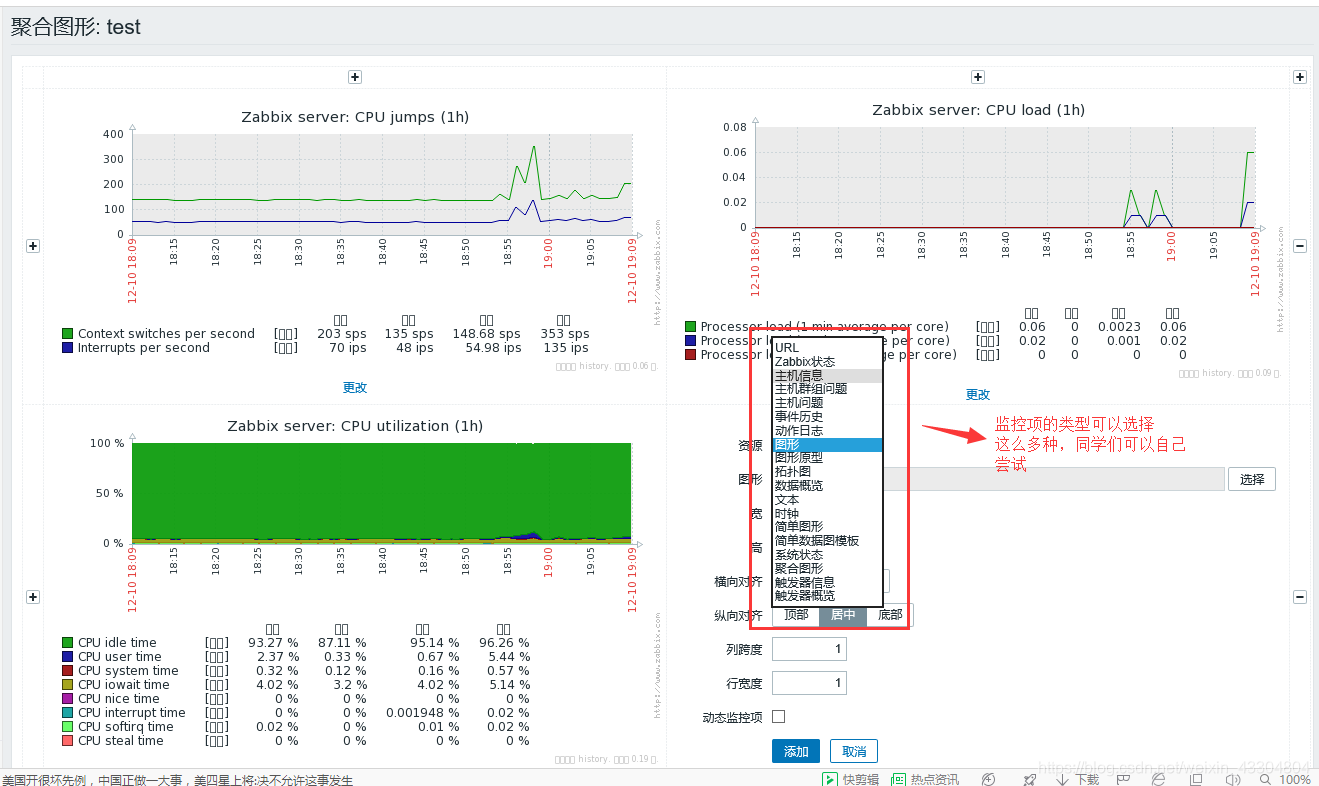1319x786 pixels.
Task: Set vertical alignment to 底部
Action: tap(890, 615)
